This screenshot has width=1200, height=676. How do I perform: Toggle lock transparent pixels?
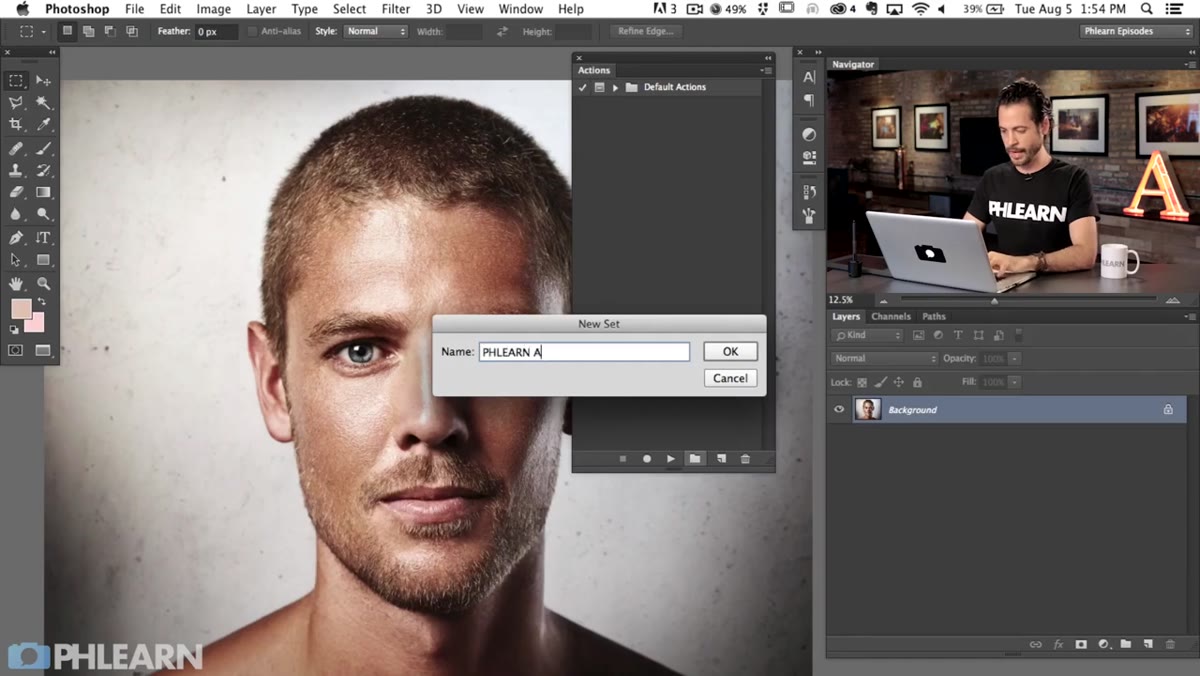(x=862, y=382)
